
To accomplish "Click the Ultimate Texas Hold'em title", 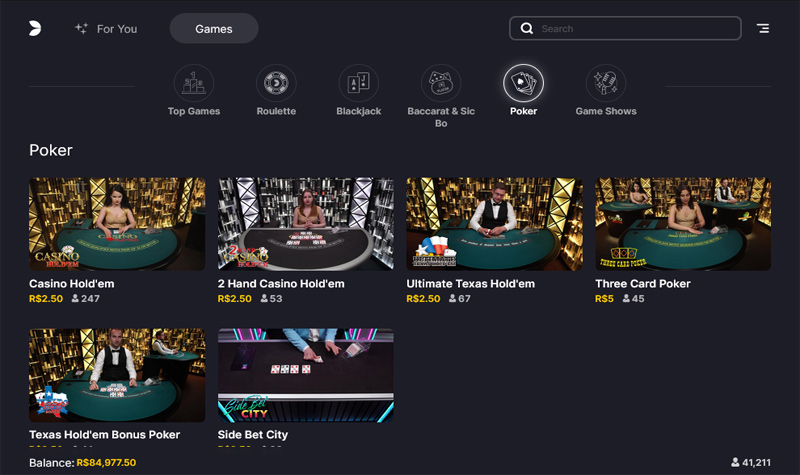I will click(x=470, y=284).
